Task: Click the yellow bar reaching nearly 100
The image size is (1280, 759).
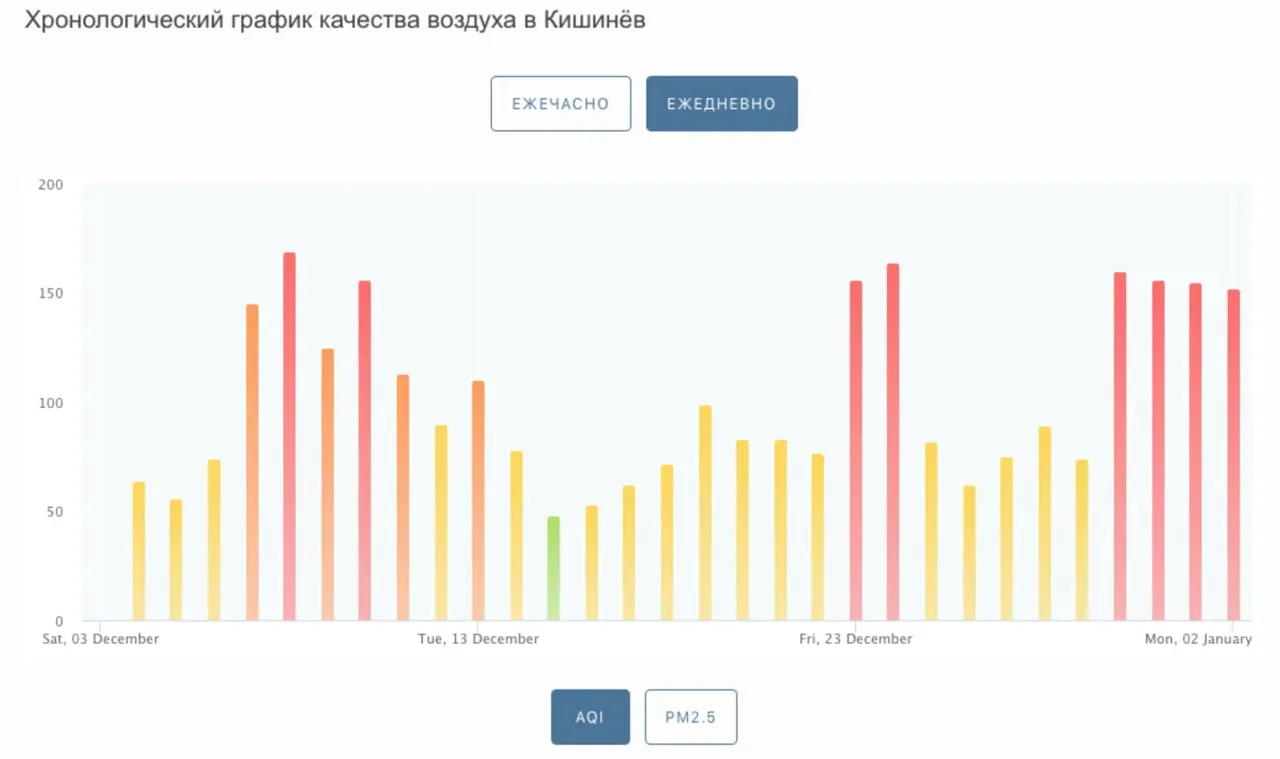Action: pyautogui.click(x=705, y=512)
